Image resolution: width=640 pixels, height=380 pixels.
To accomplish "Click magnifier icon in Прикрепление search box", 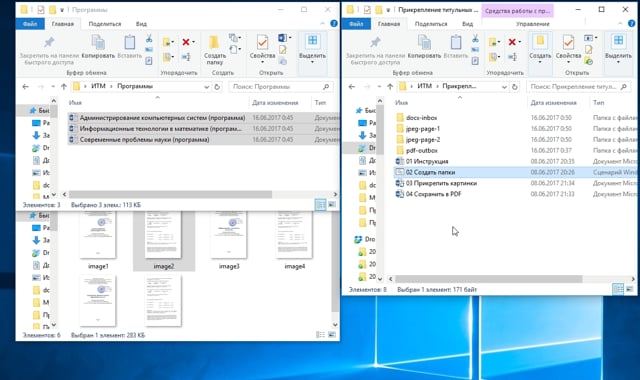I will pos(624,87).
